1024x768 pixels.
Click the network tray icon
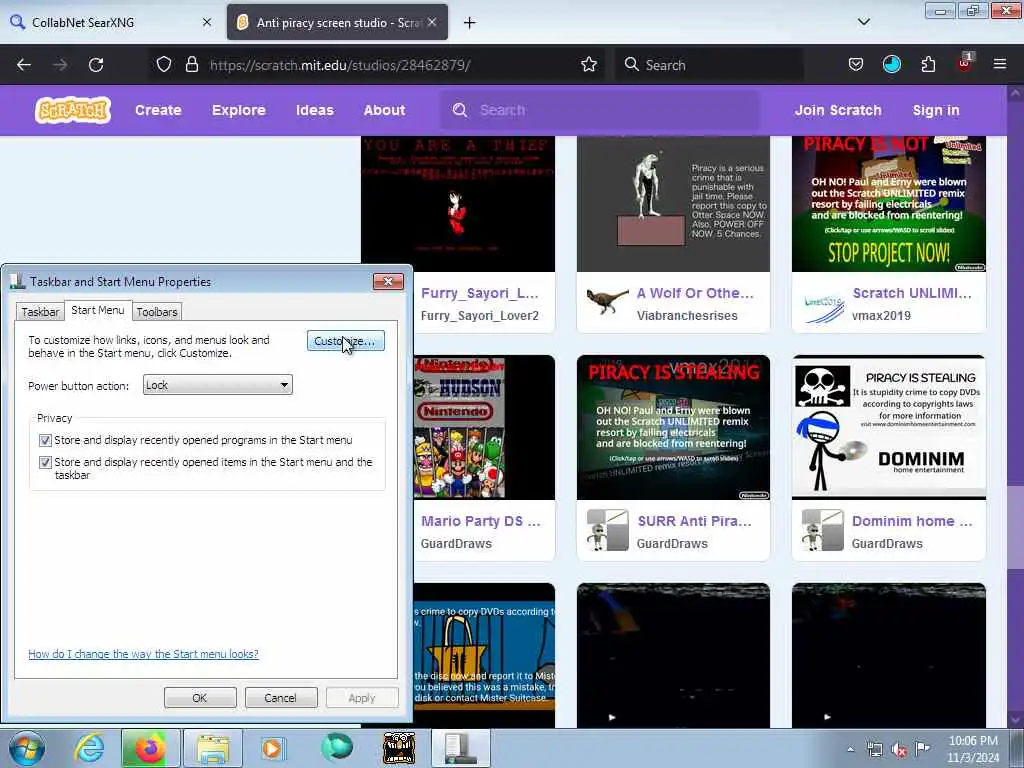[x=874, y=750]
